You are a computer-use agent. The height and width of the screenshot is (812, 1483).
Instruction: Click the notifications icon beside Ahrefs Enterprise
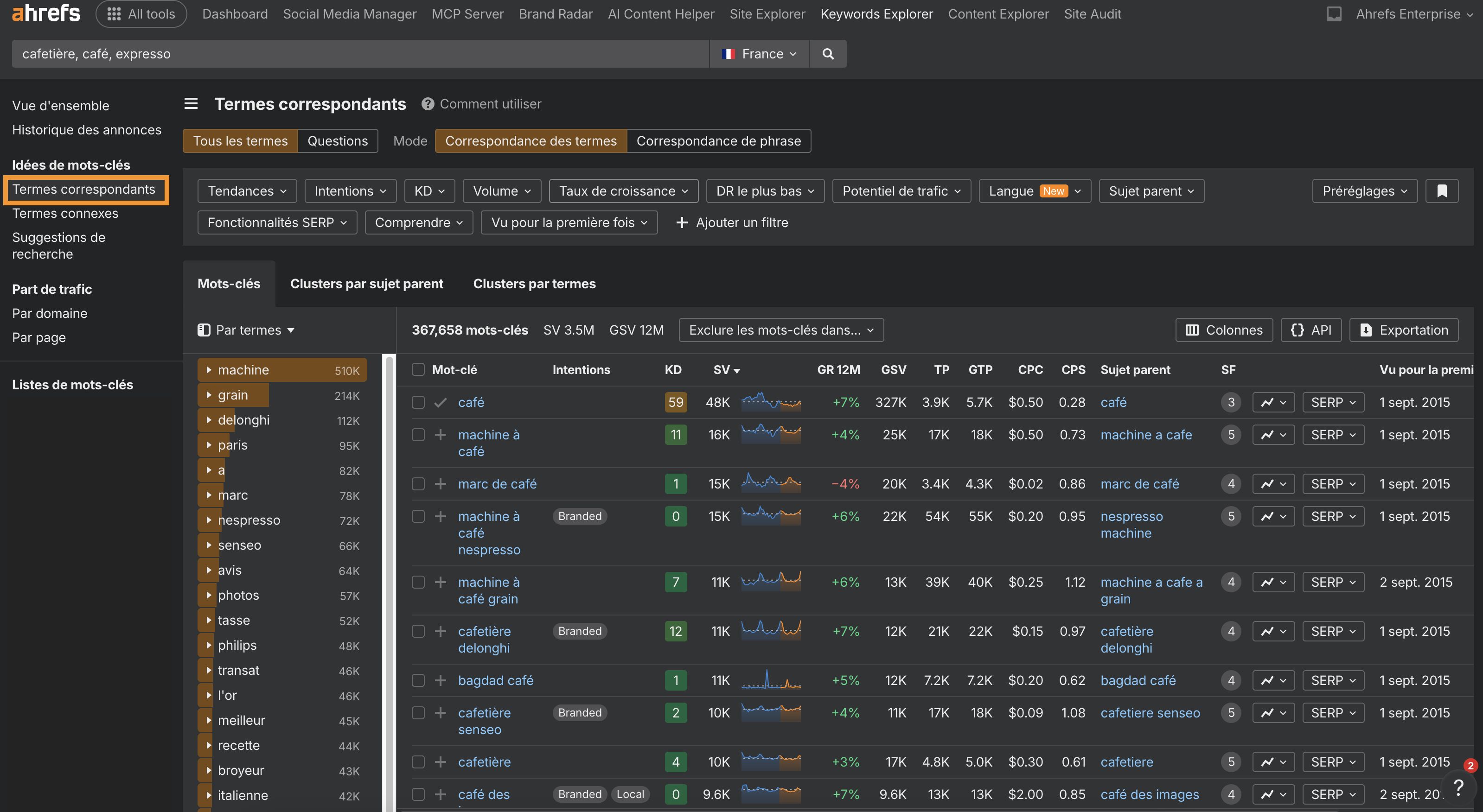1333,14
